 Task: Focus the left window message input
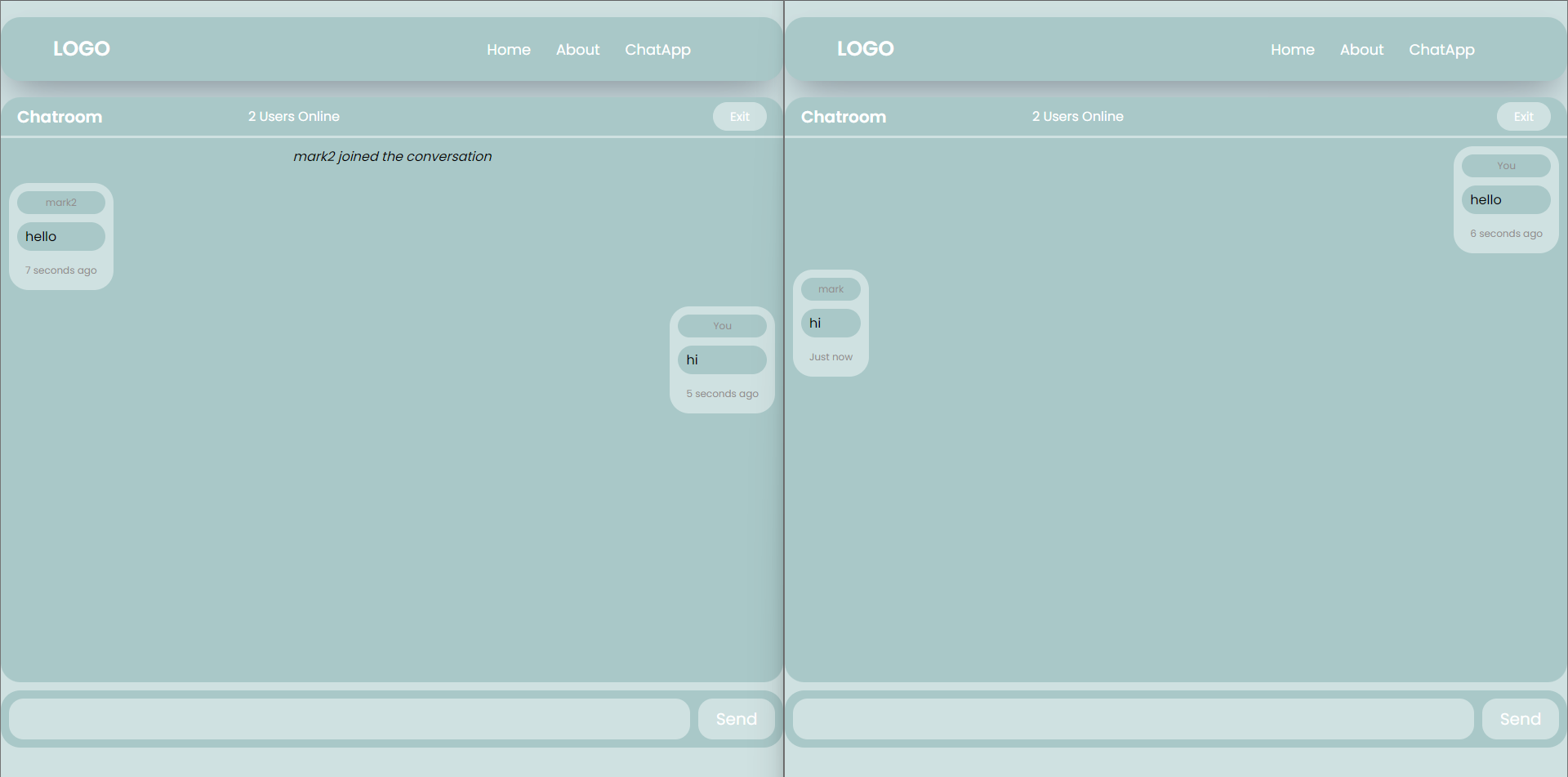pyautogui.click(x=350, y=719)
